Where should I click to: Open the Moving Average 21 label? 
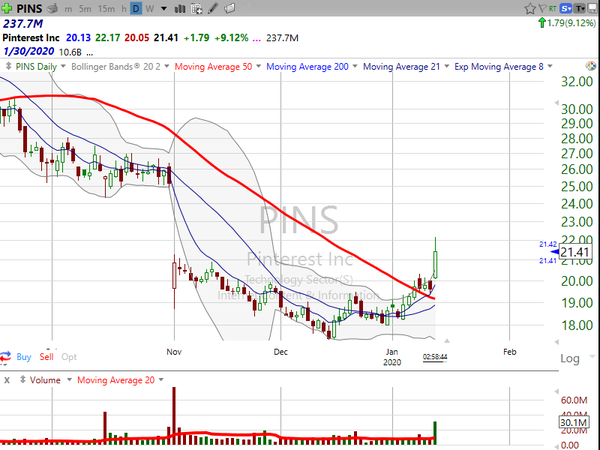[401, 67]
